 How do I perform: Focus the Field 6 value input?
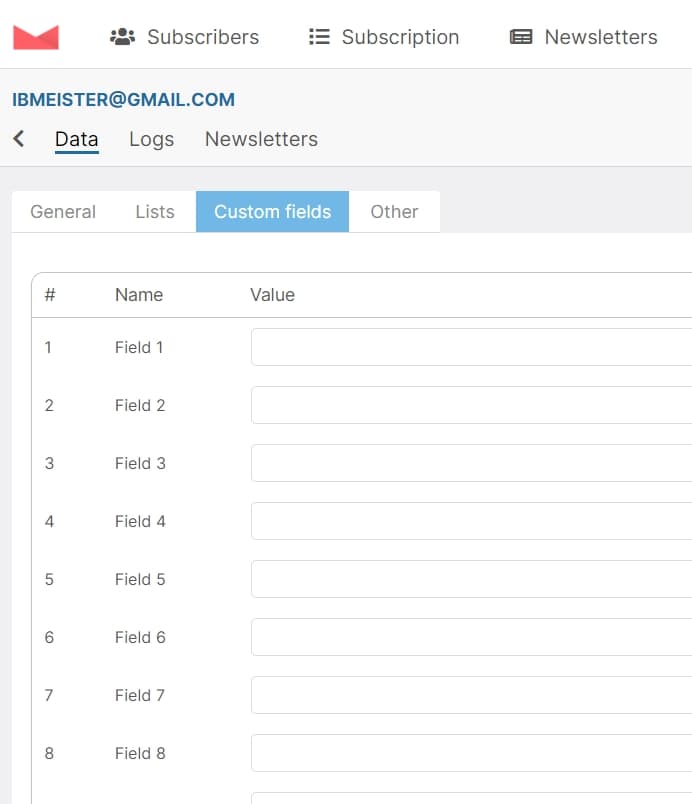[472, 637]
